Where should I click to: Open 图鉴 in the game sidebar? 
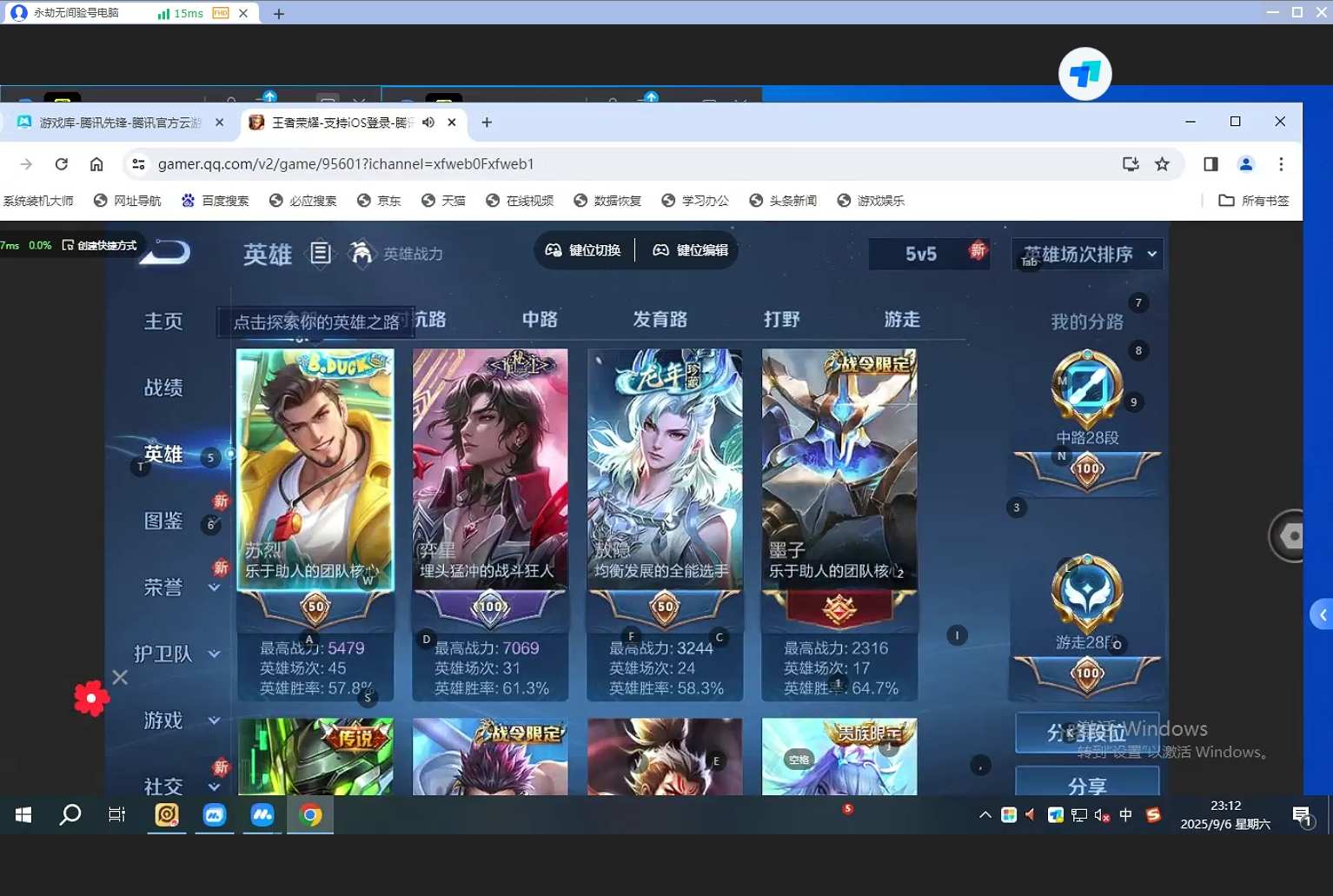pyautogui.click(x=163, y=521)
